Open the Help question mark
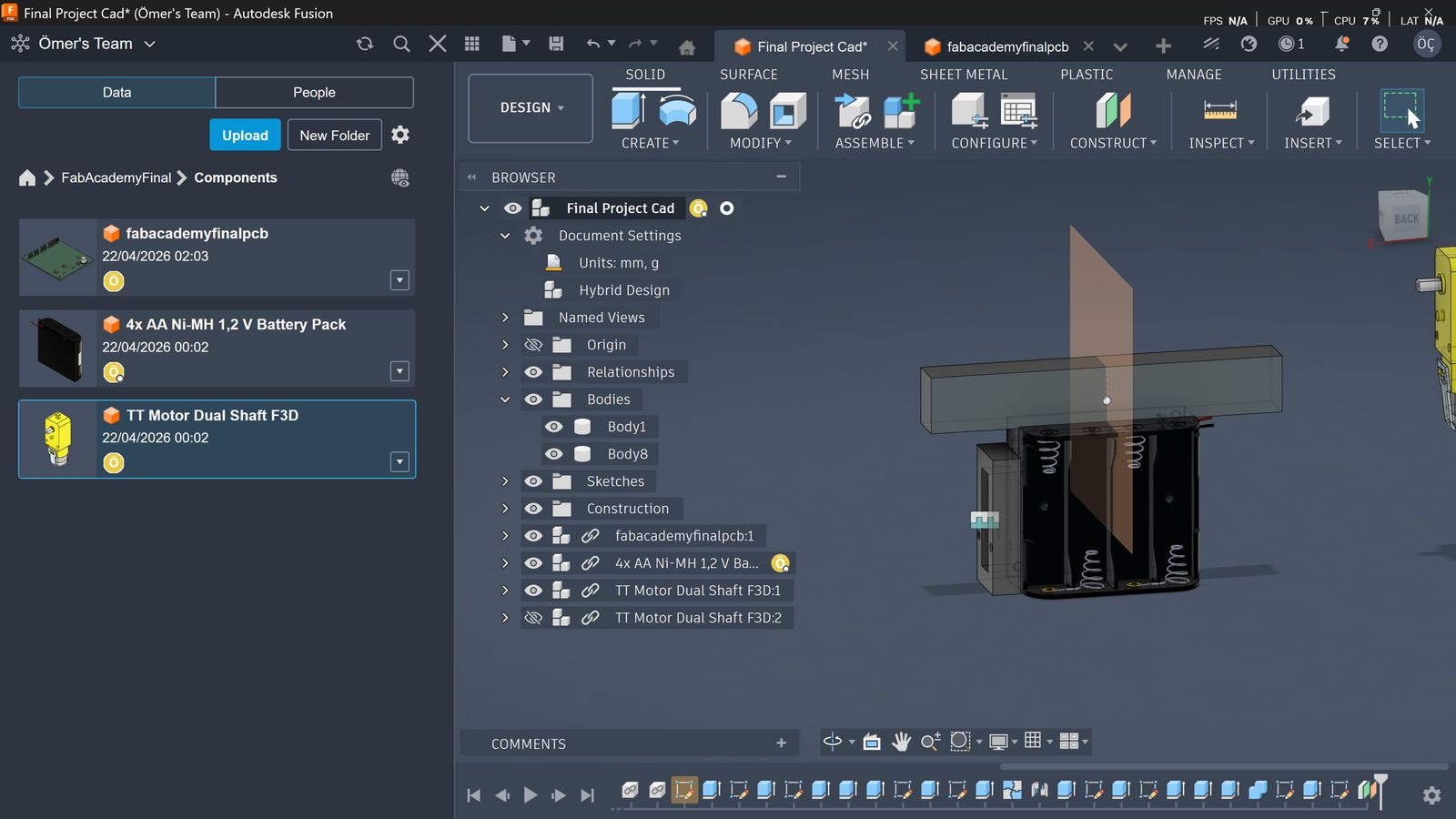This screenshot has width=1456, height=819. pyautogui.click(x=1380, y=44)
